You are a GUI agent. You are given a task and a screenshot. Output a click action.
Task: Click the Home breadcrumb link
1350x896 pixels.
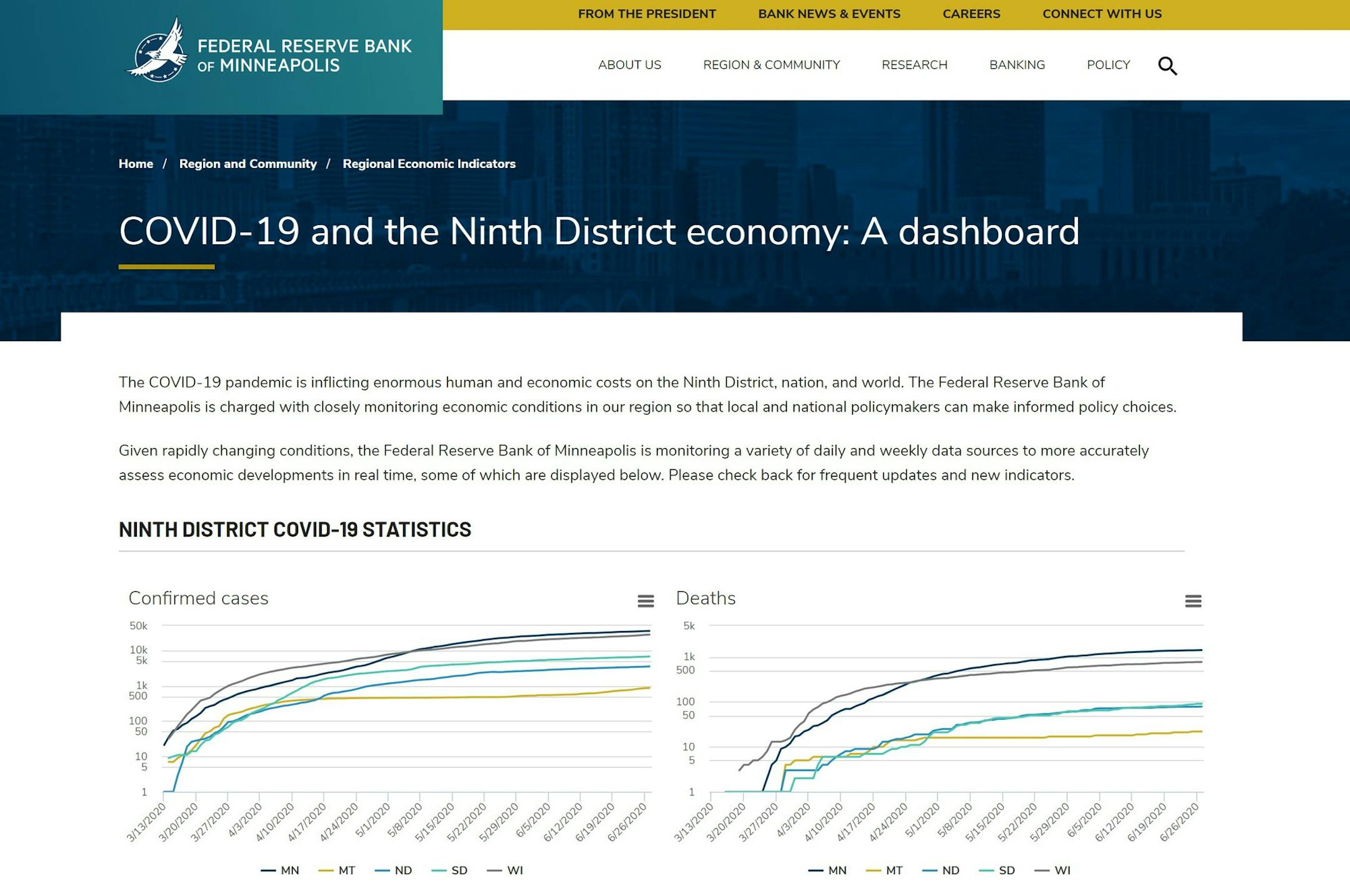coord(136,164)
